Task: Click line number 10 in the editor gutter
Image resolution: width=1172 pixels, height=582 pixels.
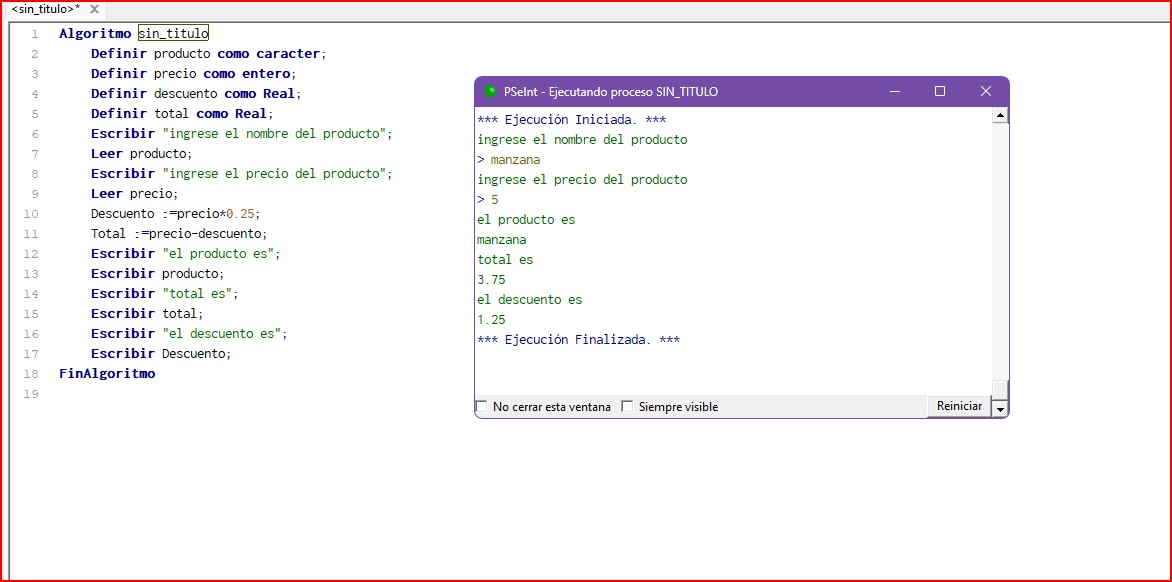Action: (30, 214)
